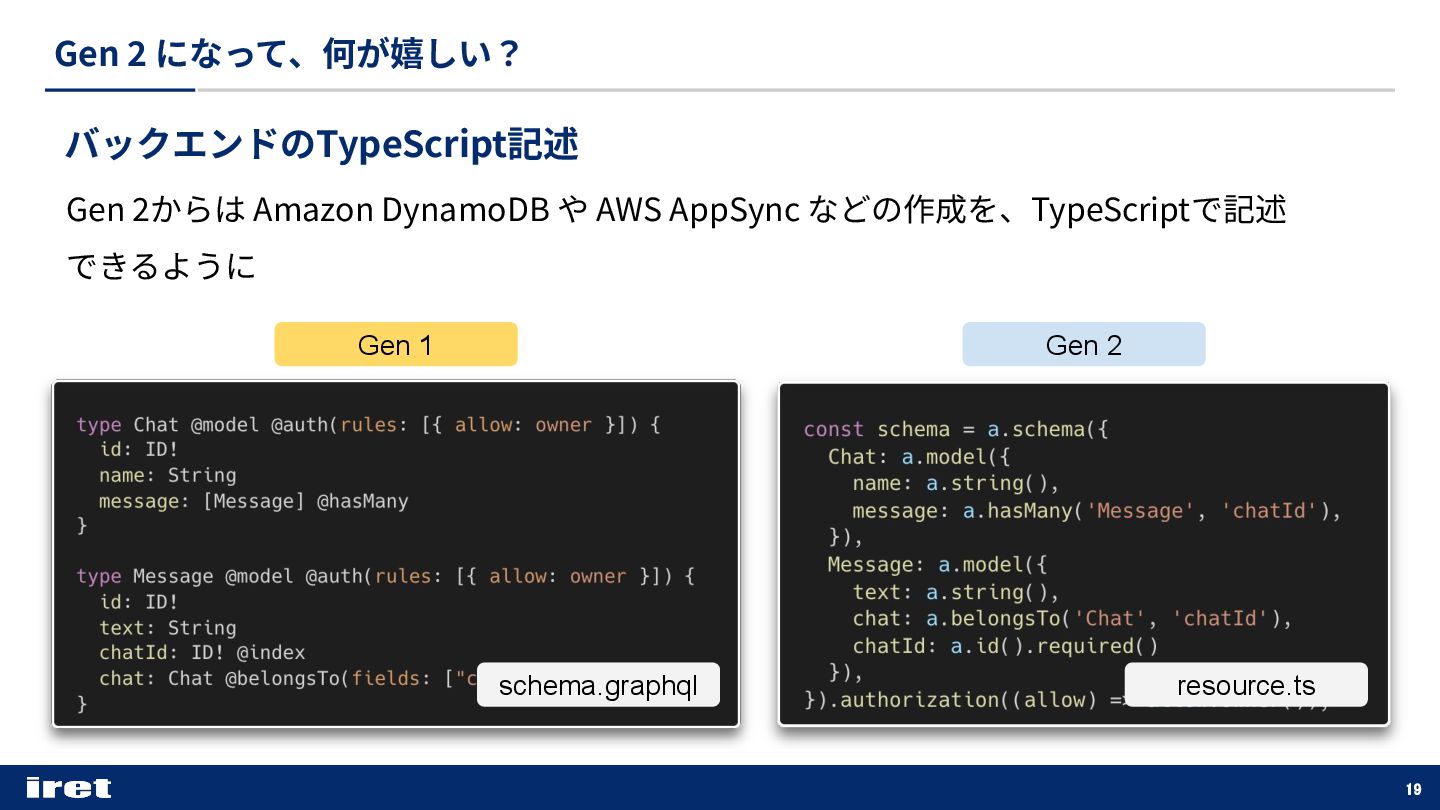Click the page number 19
1440x810 pixels.
(1413, 789)
